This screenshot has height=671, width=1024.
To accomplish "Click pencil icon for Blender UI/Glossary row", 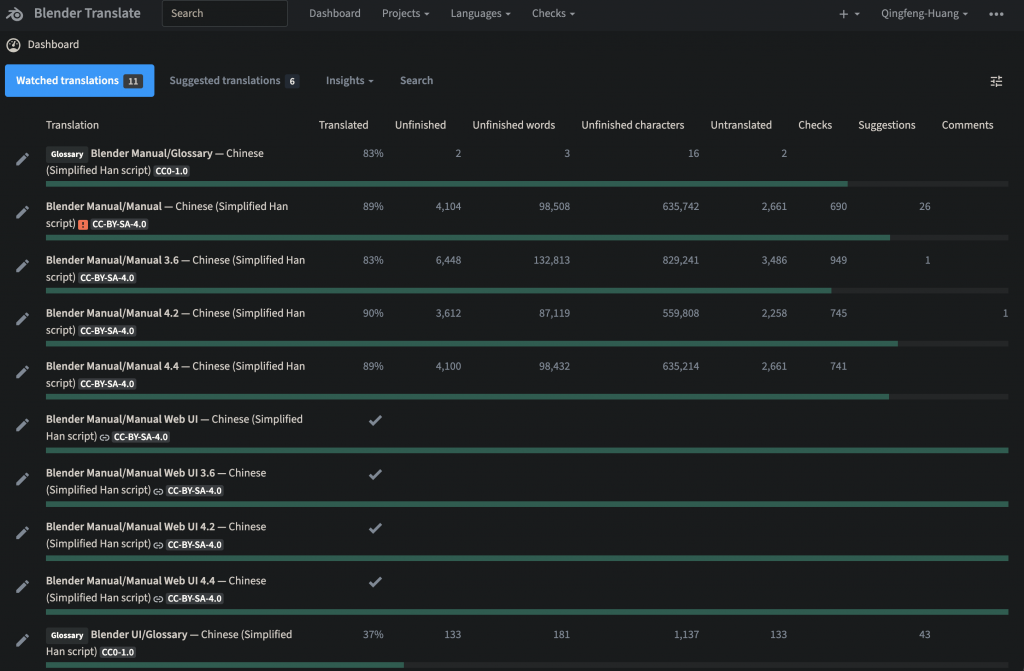I will point(22,640).
